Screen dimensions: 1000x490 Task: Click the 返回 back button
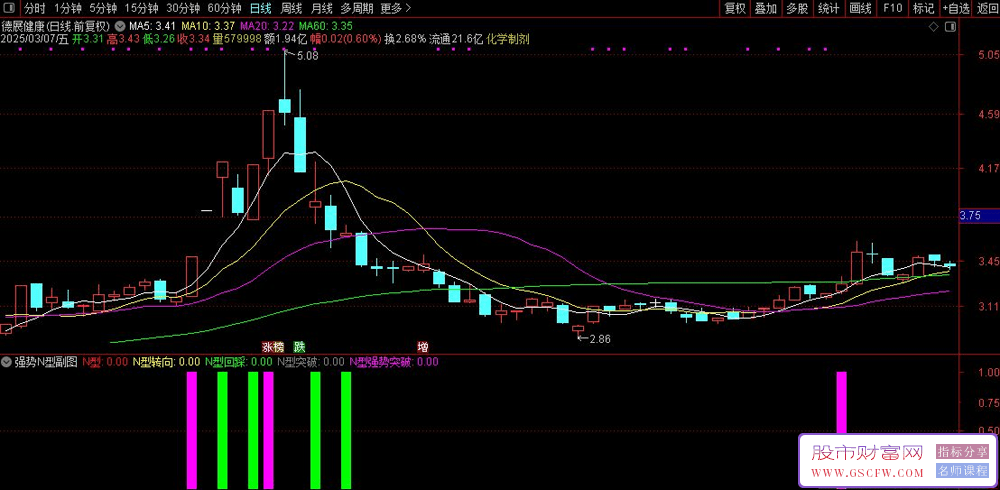pyautogui.click(x=987, y=8)
